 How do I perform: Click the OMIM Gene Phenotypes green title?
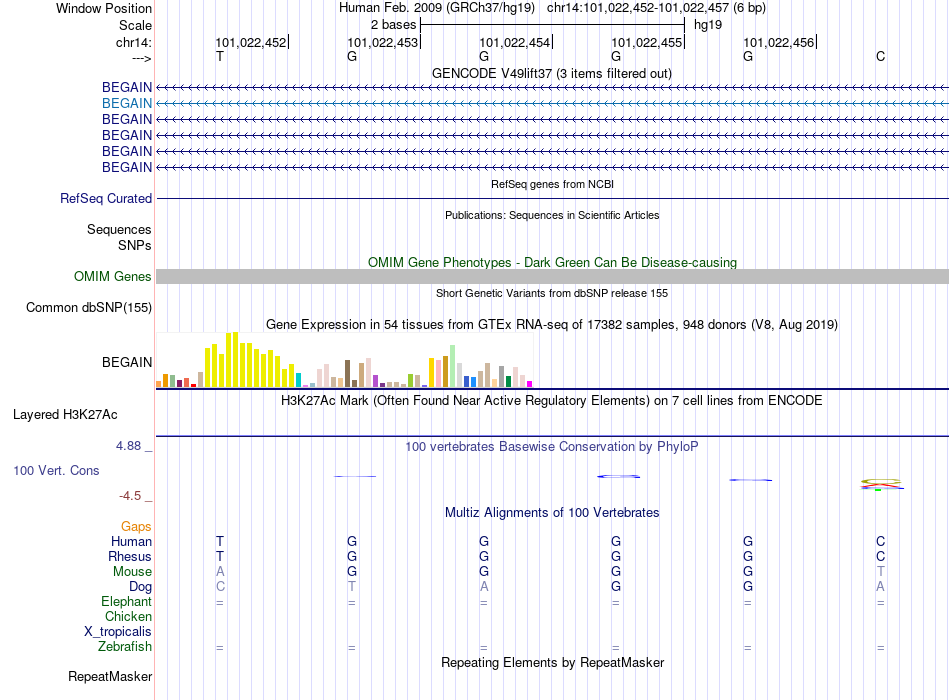point(553,262)
